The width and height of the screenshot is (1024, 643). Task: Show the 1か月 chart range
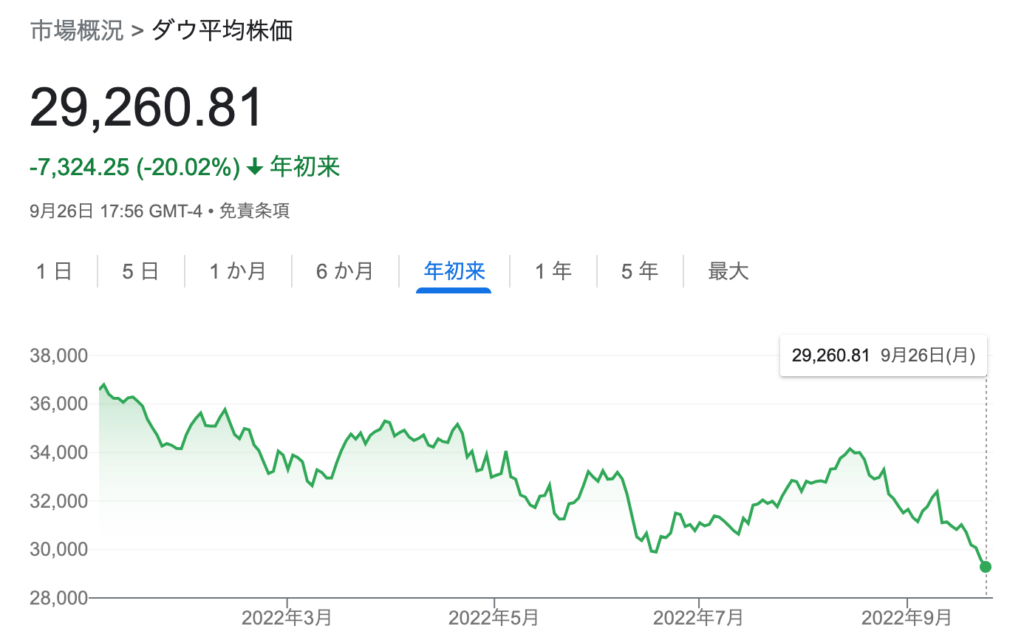[x=237, y=271]
